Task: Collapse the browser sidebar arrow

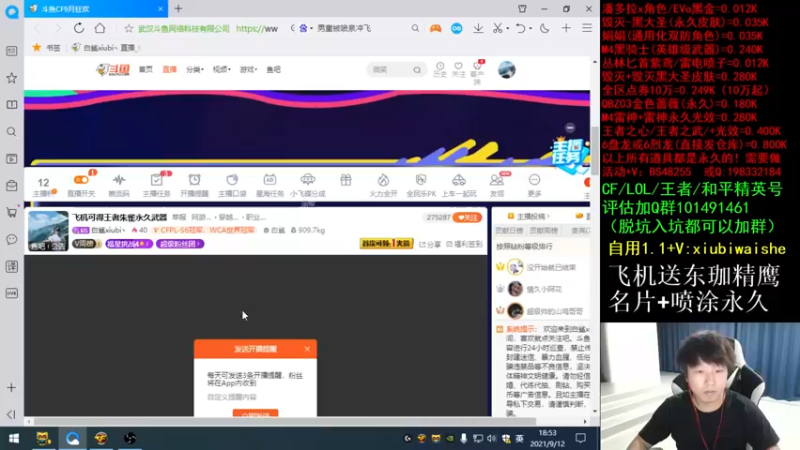Action: (x=12, y=414)
